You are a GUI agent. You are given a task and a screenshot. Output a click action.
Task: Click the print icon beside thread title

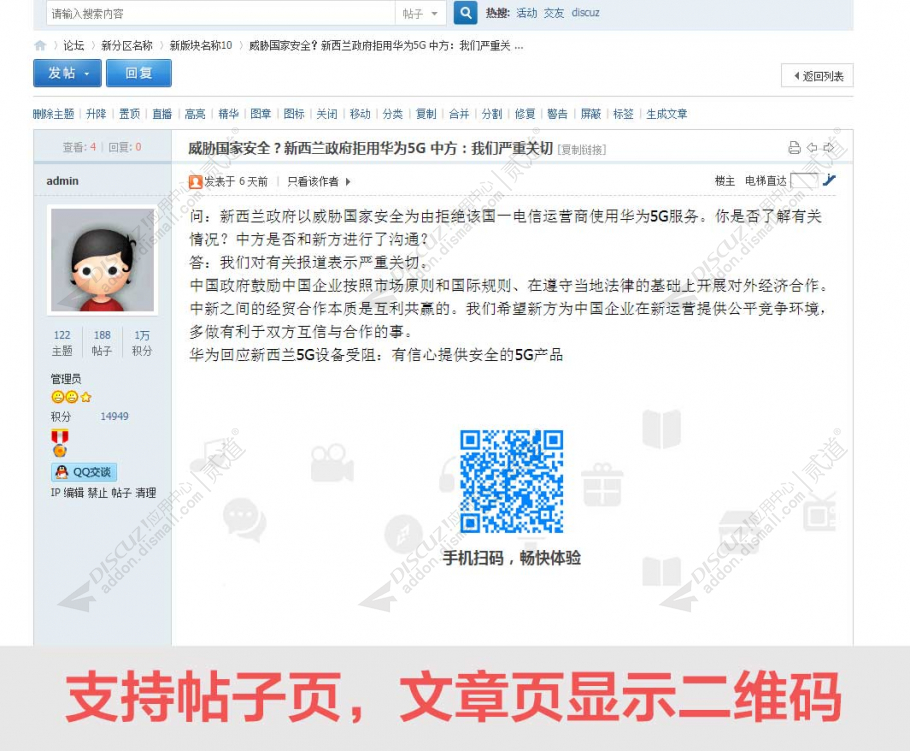click(794, 147)
